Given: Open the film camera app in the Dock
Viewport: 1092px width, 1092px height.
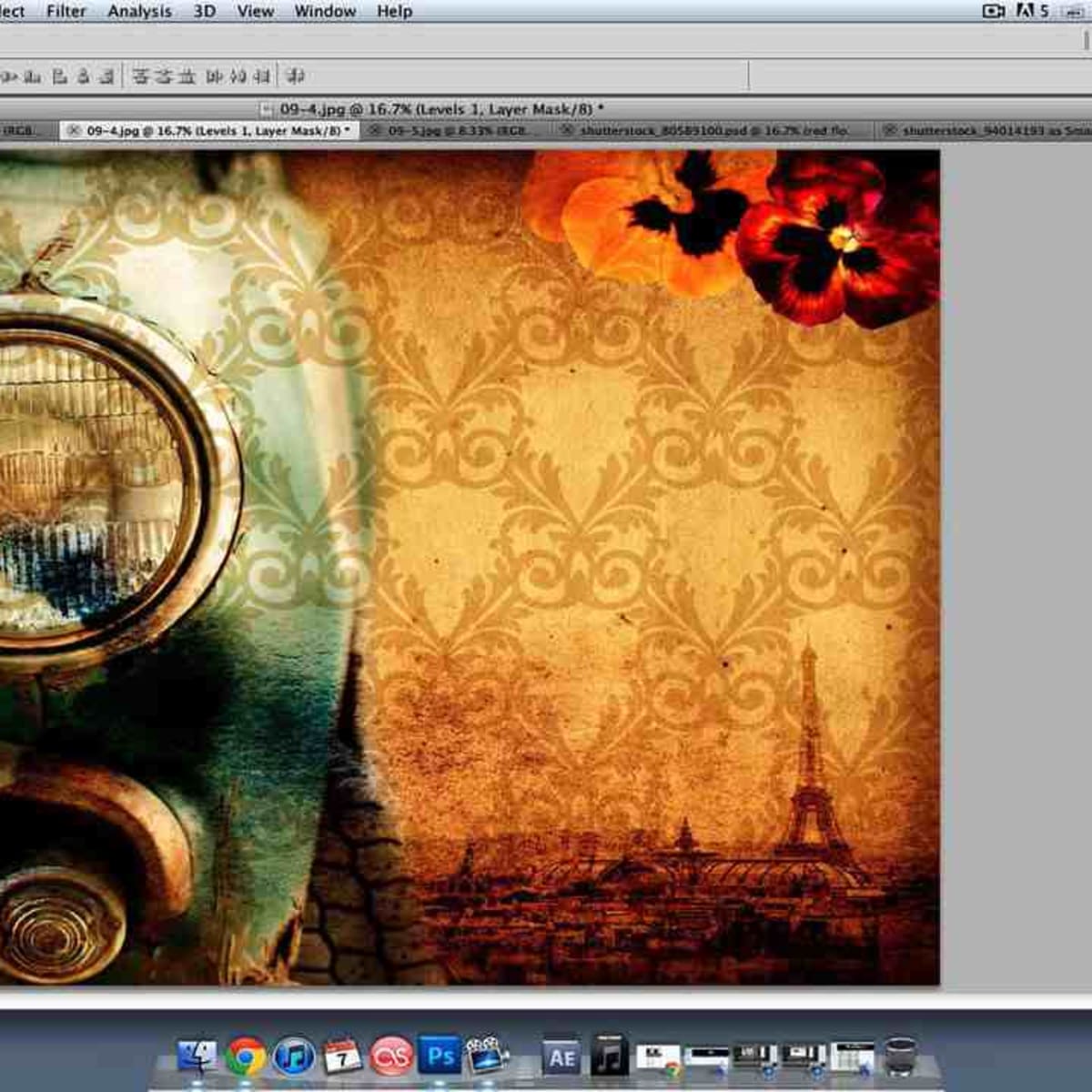Looking at the screenshot, I should pyautogui.click(x=487, y=1056).
